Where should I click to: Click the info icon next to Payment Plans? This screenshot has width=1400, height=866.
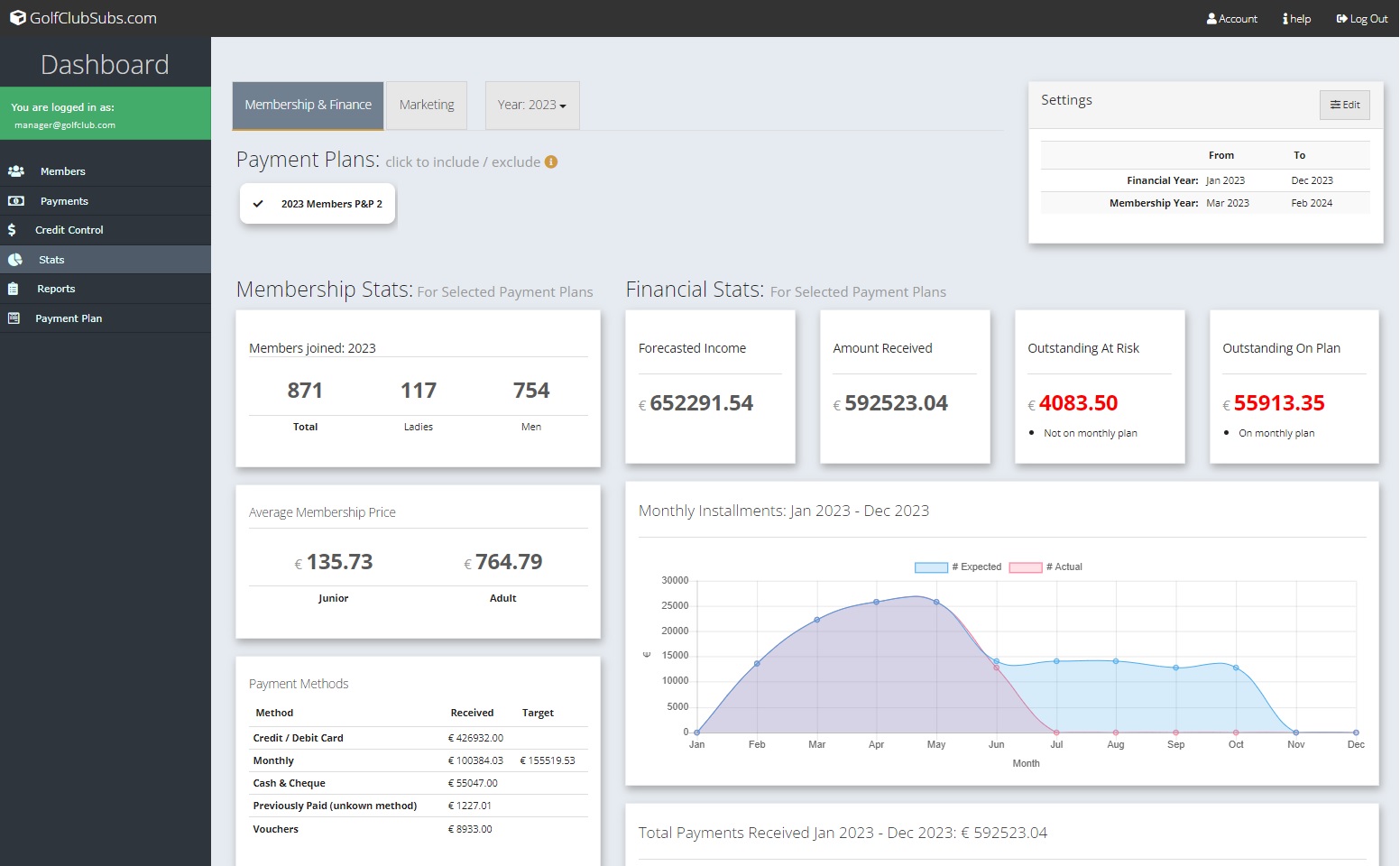tap(551, 161)
